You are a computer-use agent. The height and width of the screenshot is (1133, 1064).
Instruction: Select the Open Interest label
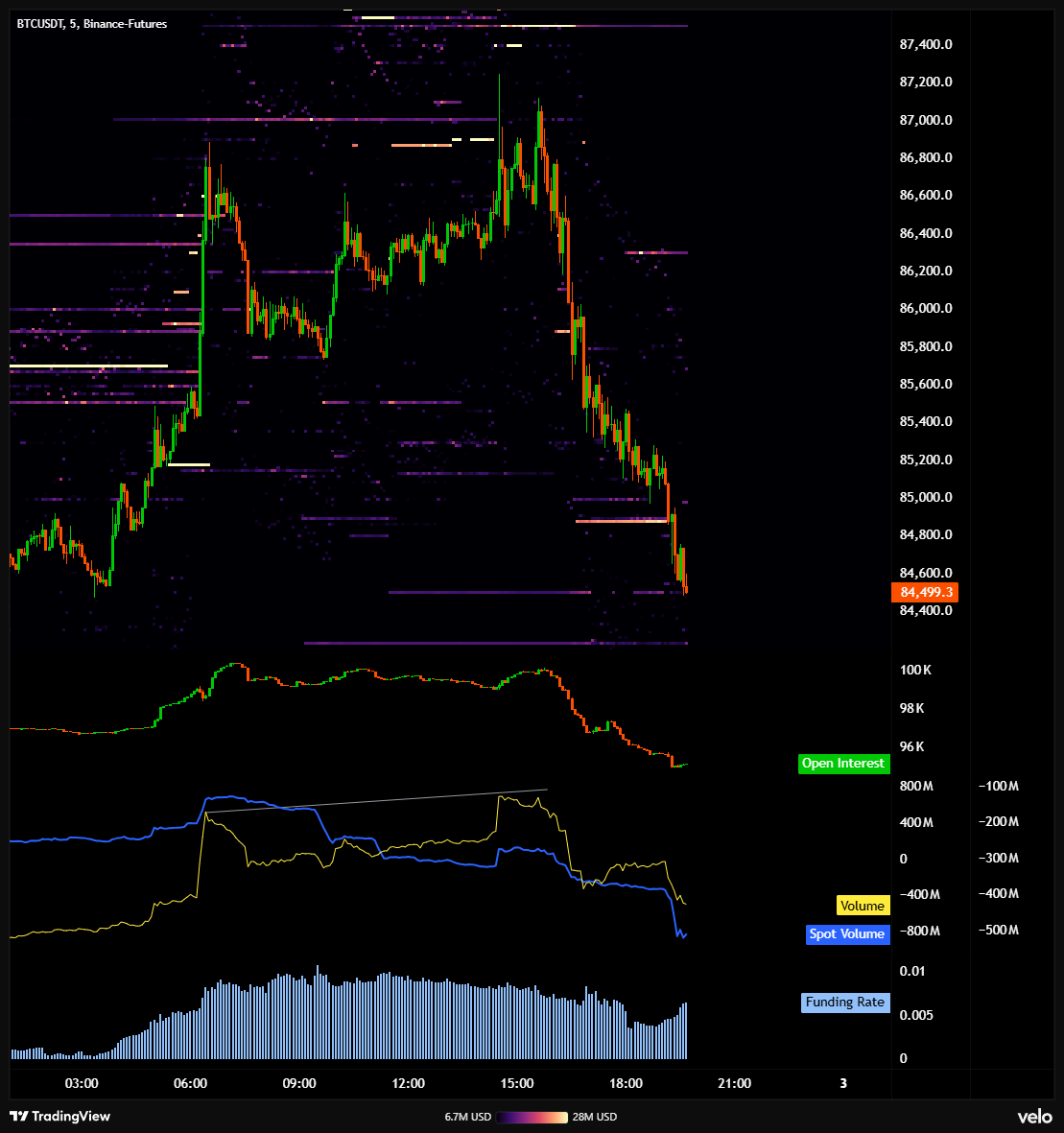coord(843,764)
